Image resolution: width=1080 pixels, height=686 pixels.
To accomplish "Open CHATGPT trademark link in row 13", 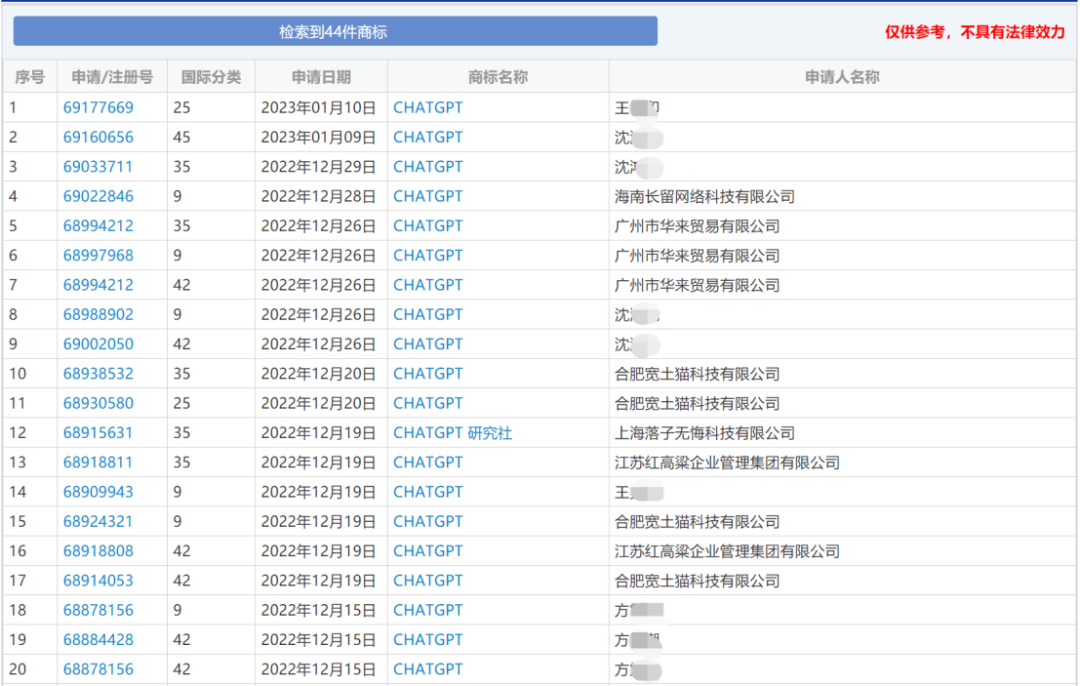I will coord(428,464).
